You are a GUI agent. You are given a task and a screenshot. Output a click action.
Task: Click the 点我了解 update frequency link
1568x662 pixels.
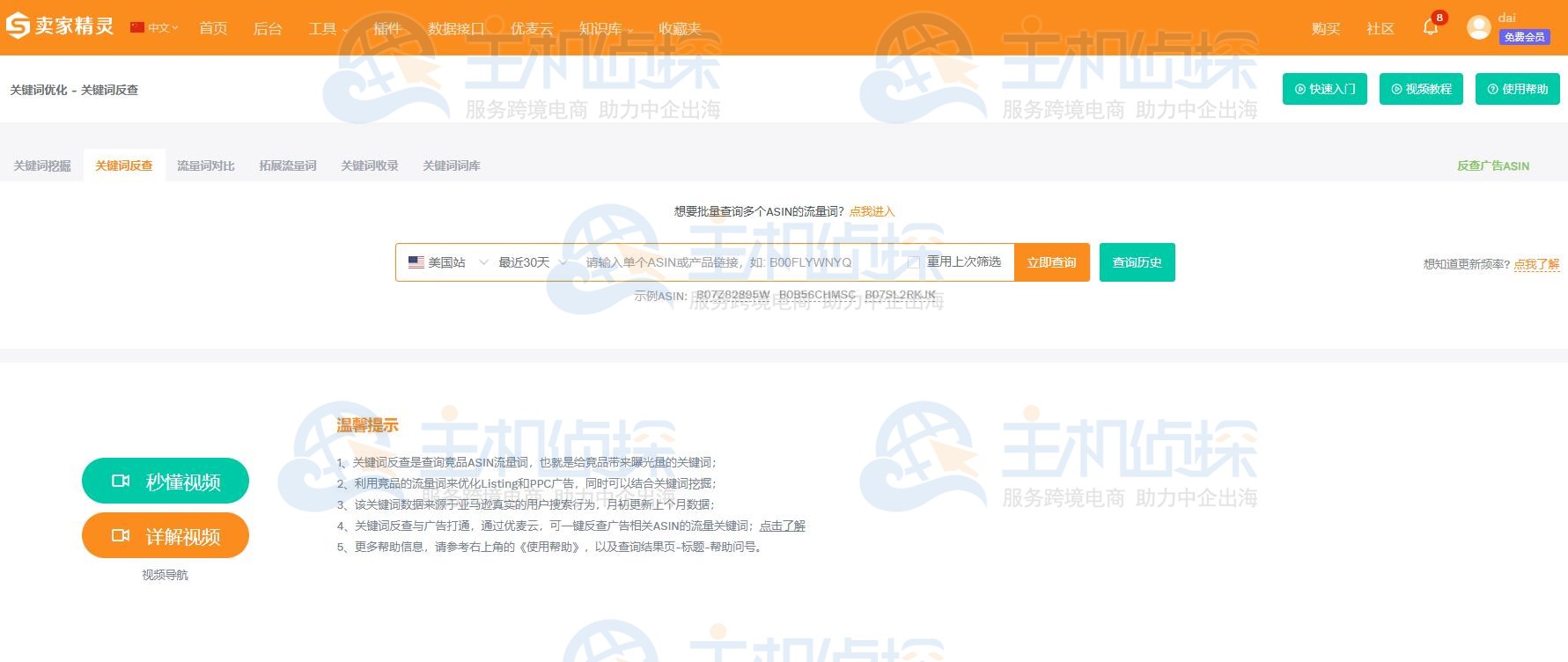(x=1537, y=264)
